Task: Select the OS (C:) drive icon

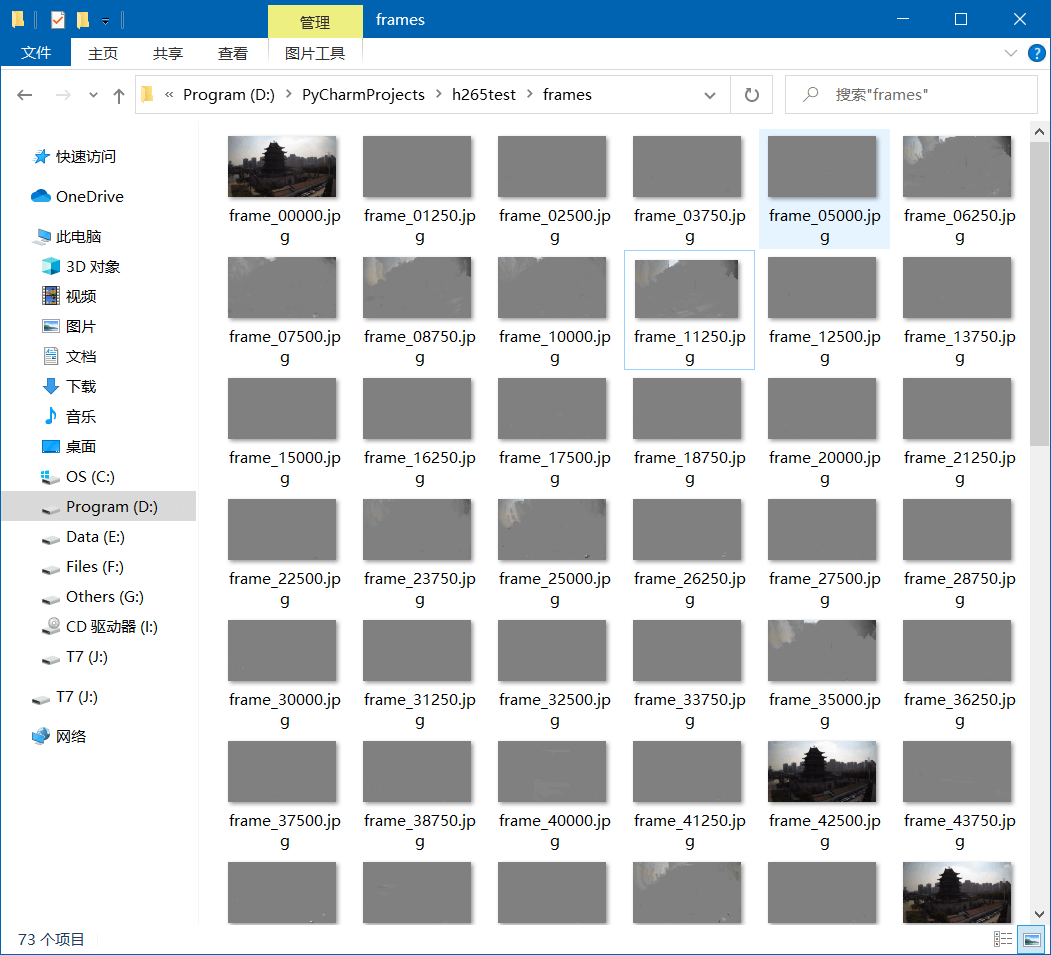Action: [51, 476]
